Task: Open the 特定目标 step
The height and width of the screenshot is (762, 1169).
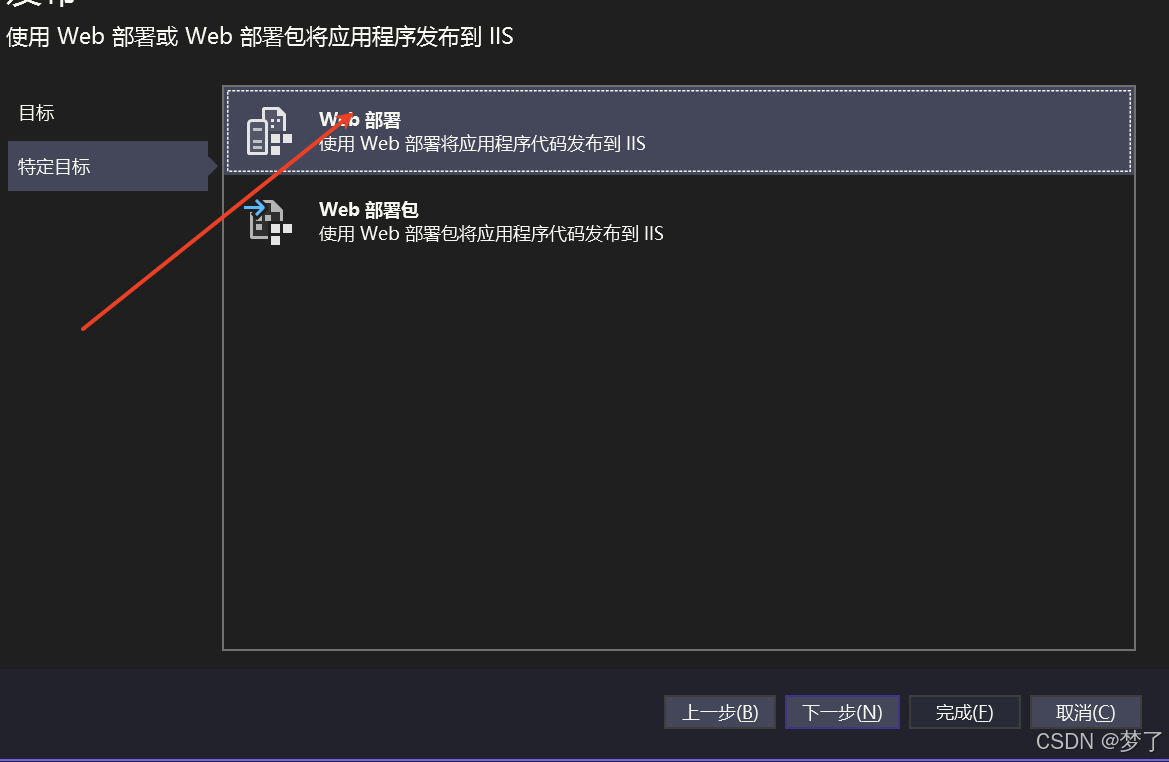Action: coord(108,166)
